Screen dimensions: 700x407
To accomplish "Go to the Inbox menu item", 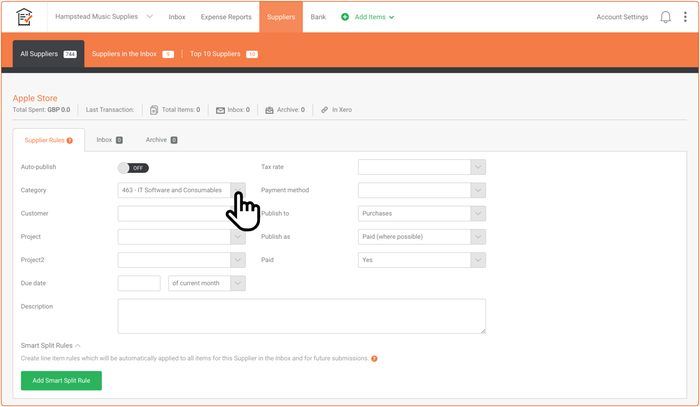I will pos(177,17).
